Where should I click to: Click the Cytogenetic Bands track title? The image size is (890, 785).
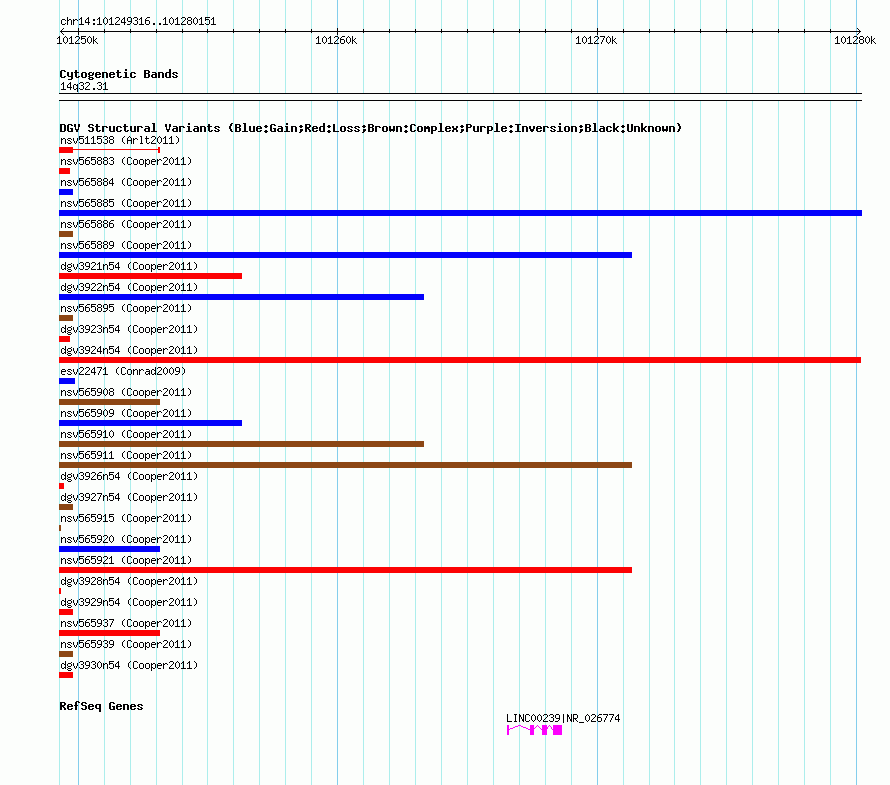[119, 74]
